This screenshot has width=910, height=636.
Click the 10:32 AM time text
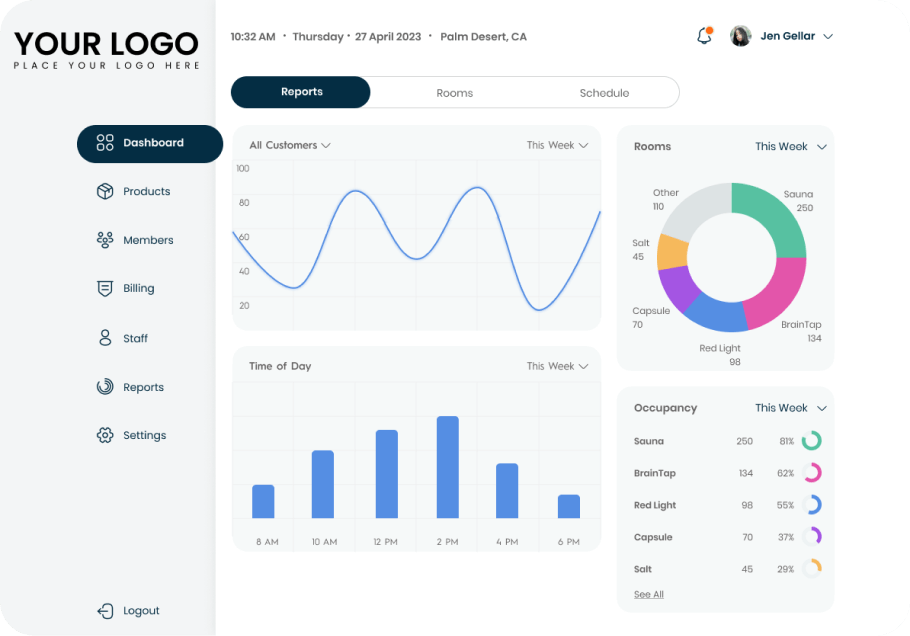(253, 37)
